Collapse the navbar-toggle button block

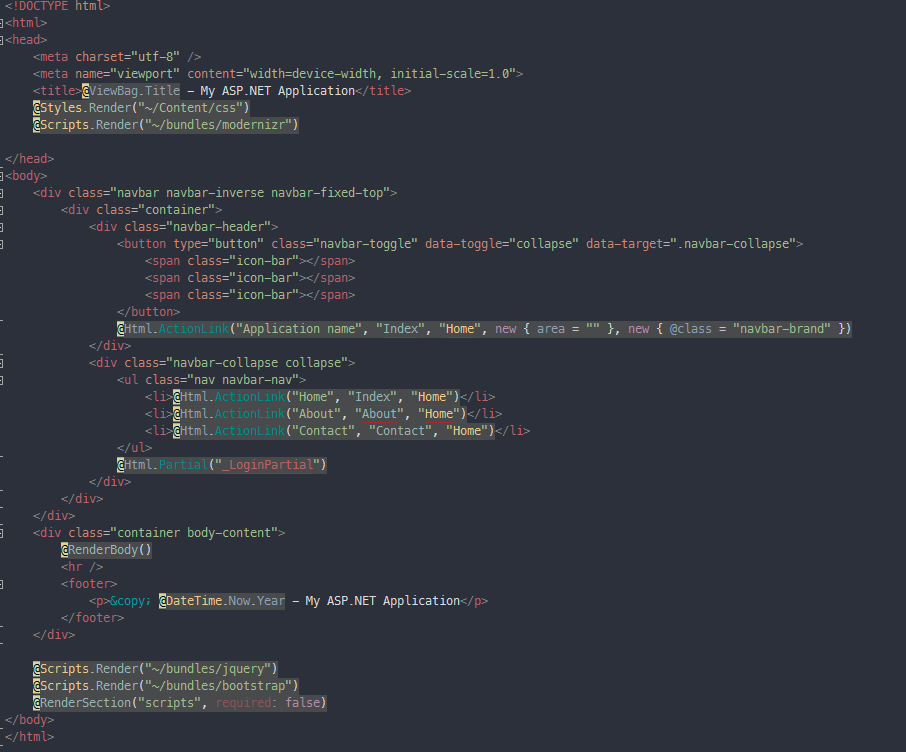(2, 244)
